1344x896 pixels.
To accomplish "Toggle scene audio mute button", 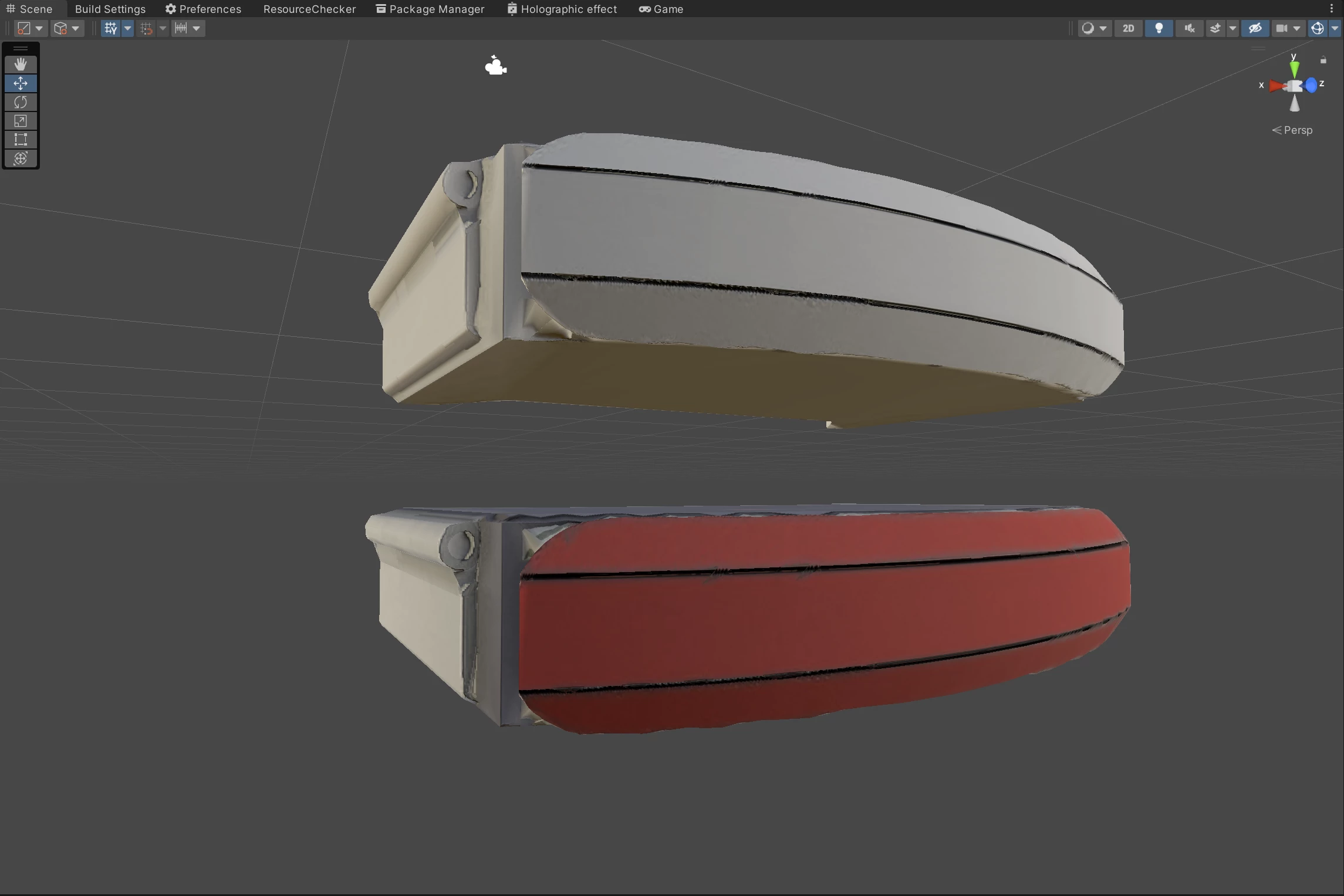I will 1189,28.
